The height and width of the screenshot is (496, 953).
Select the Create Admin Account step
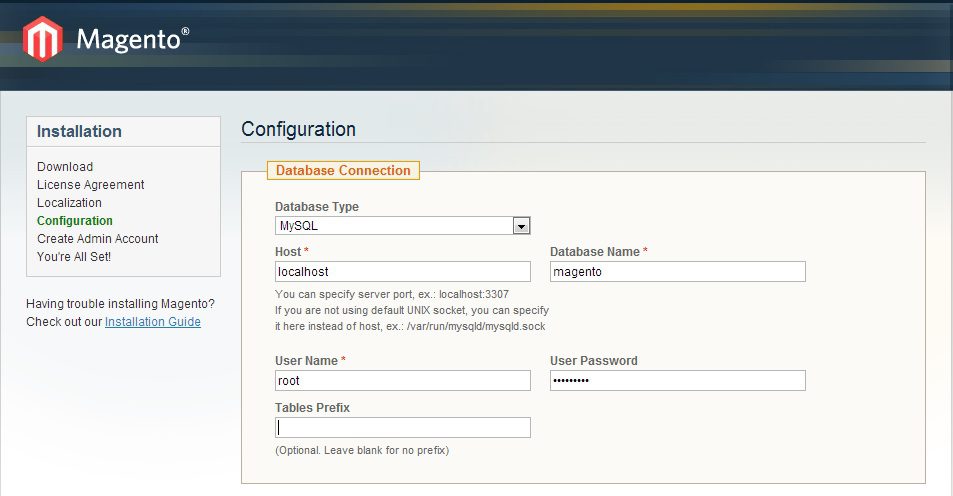click(97, 239)
